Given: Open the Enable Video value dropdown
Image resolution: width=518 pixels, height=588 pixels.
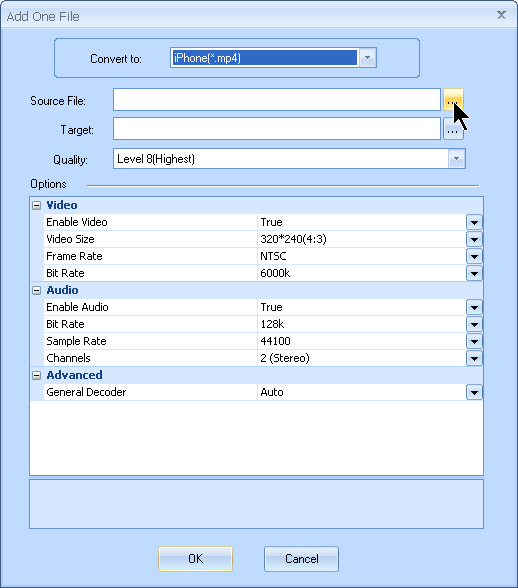Looking at the screenshot, I should point(474,222).
